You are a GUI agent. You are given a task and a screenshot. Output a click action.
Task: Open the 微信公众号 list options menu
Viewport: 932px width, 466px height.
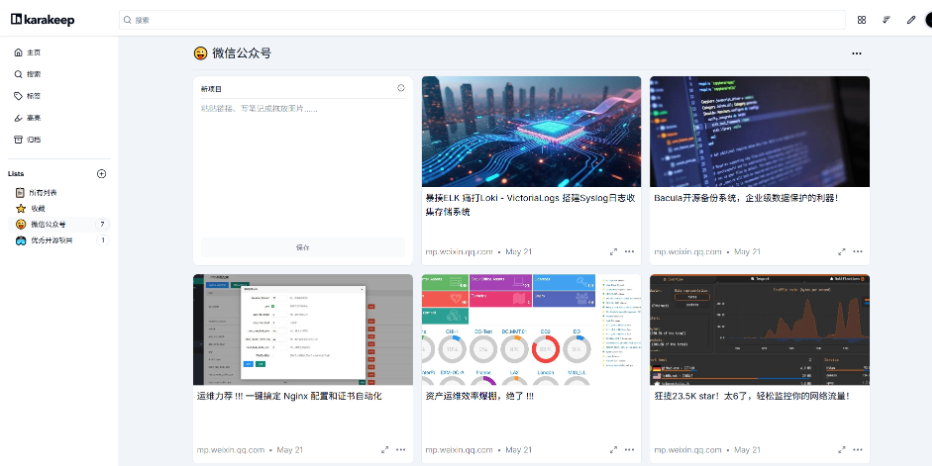(856, 54)
